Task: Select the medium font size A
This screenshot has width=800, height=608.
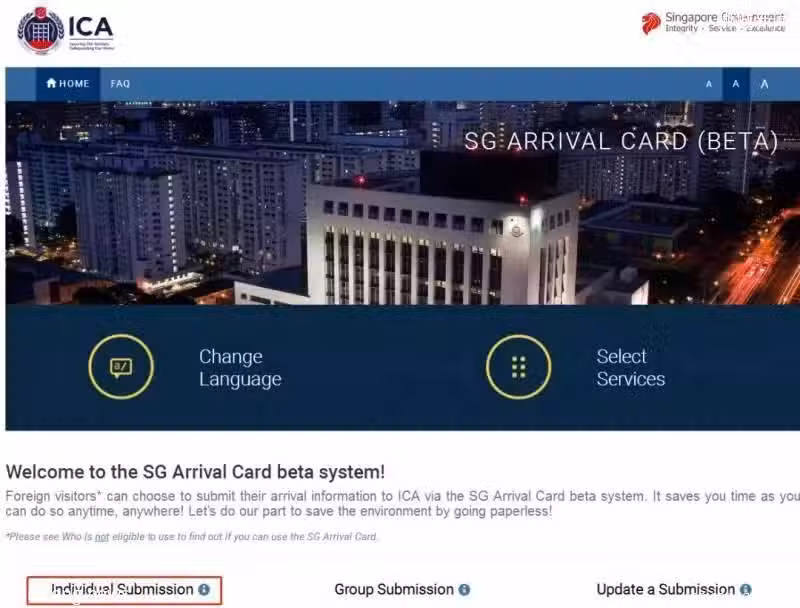Action: click(x=736, y=84)
